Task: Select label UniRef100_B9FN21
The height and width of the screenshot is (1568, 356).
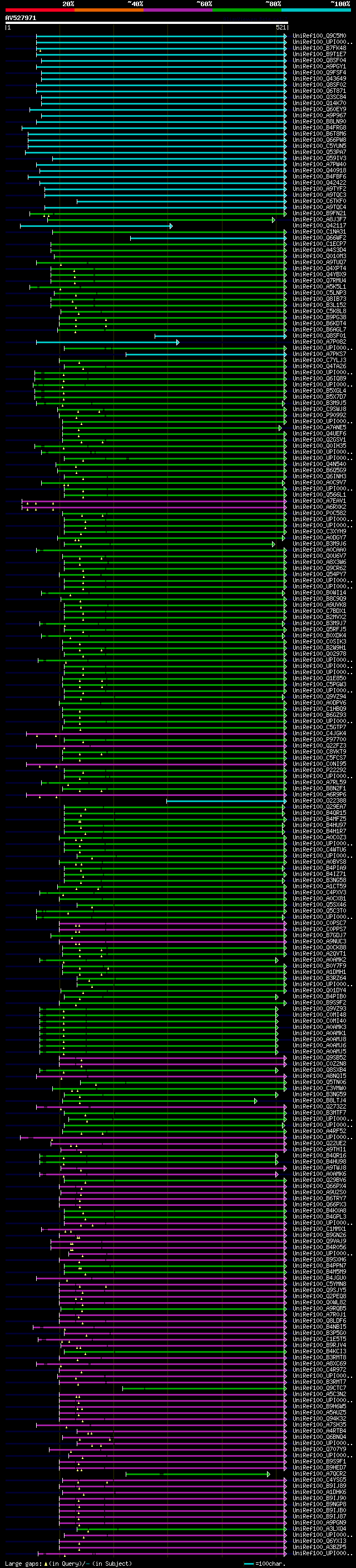Action: coord(319,214)
